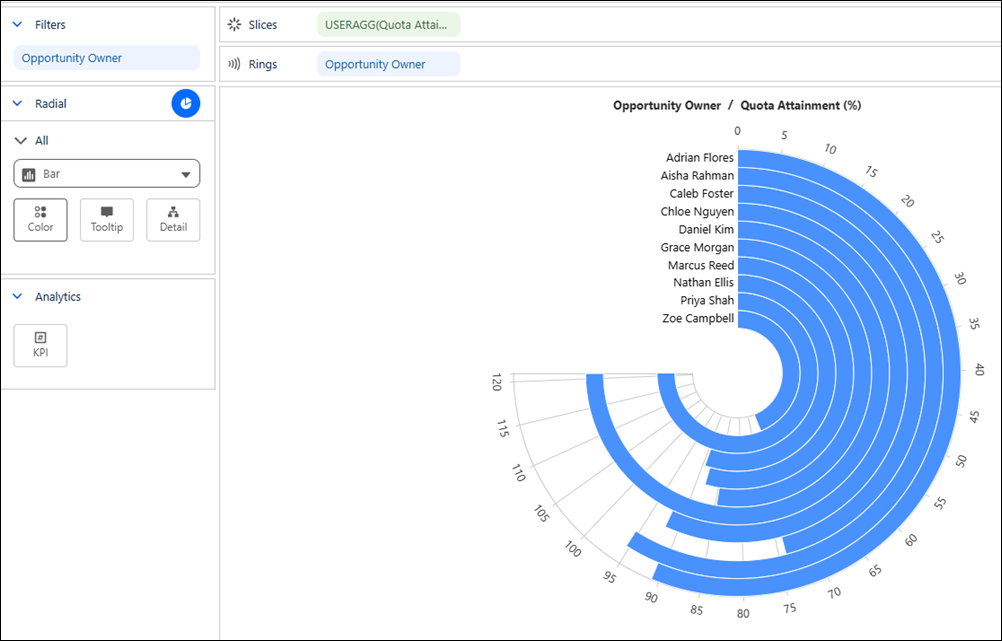This screenshot has height=641, width=1002.
Task: Collapse the Radial section chevron
Action: [18, 104]
